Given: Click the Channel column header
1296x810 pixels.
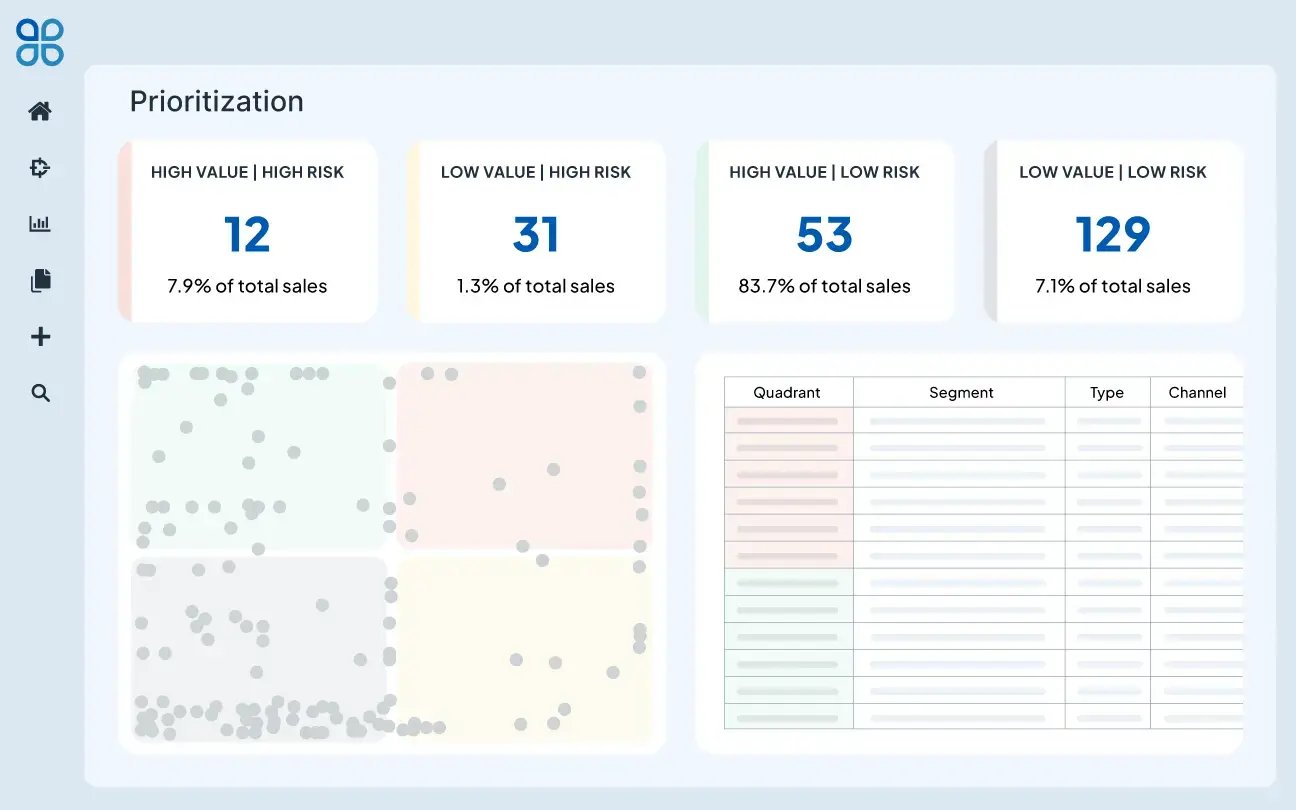Looking at the screenshot, I should tap(1197, 392).
